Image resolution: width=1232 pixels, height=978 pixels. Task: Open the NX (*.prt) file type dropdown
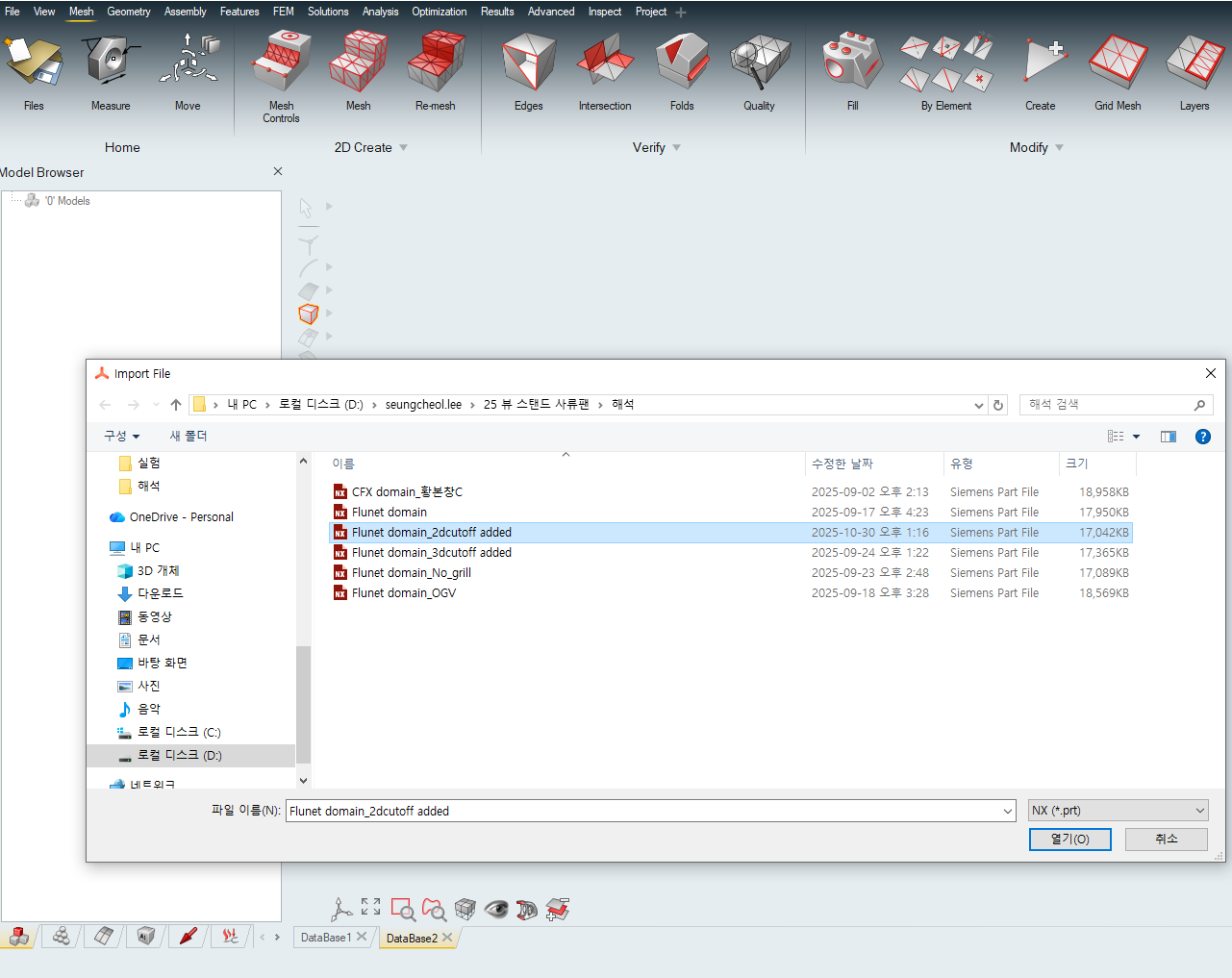pyautogui.click(x=1118, y=811)
